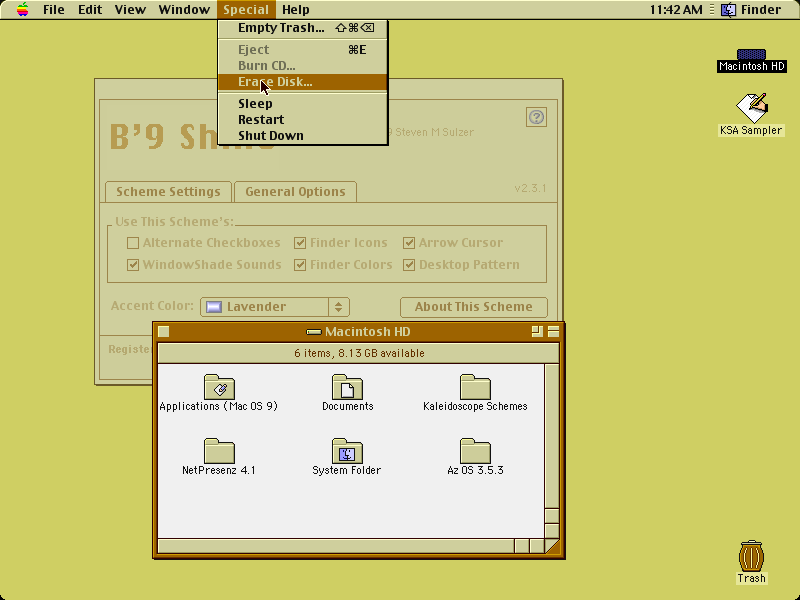The height and width of the screenshot is (600, 800).
Task: Switch to the General Options tab
Action: point(295,192)
